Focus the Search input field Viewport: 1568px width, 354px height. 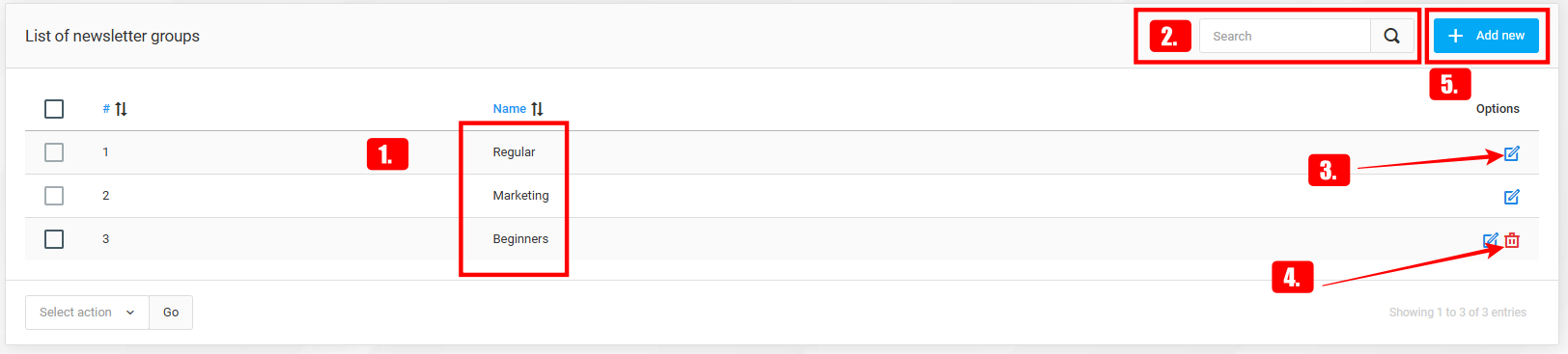click(1285, 36)
